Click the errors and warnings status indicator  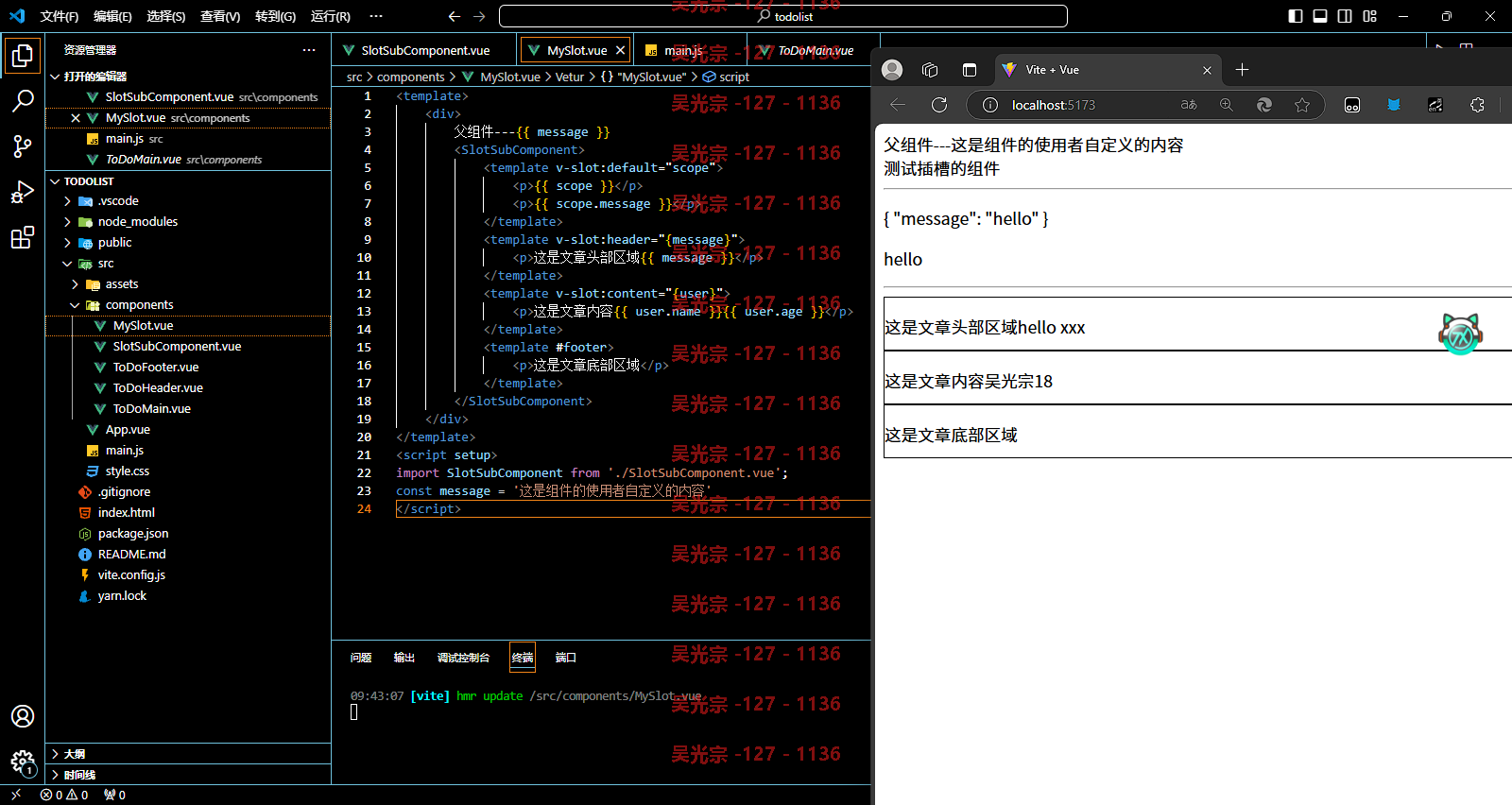click(x=64, y=795)
